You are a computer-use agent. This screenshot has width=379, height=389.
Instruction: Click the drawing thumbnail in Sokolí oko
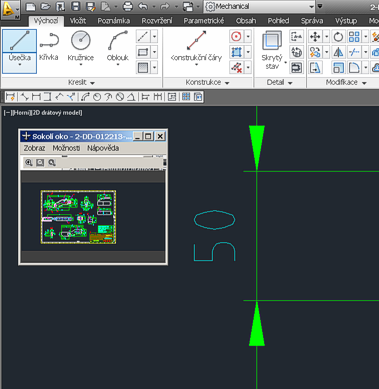coord(78,217)
